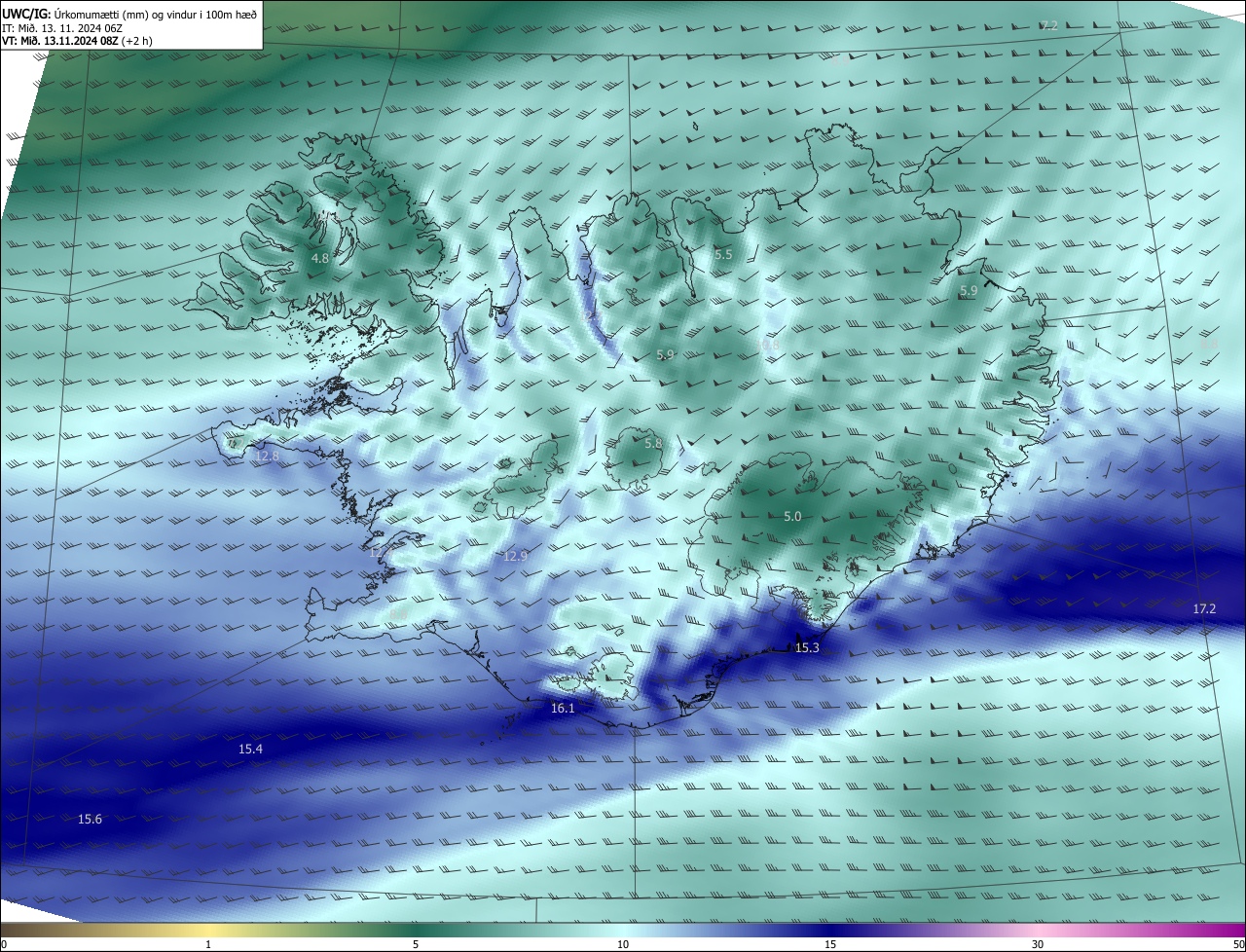Click the 5.8 value over the glacier outline
Viewport: 1246px width, 952px height.
[653, 444]
